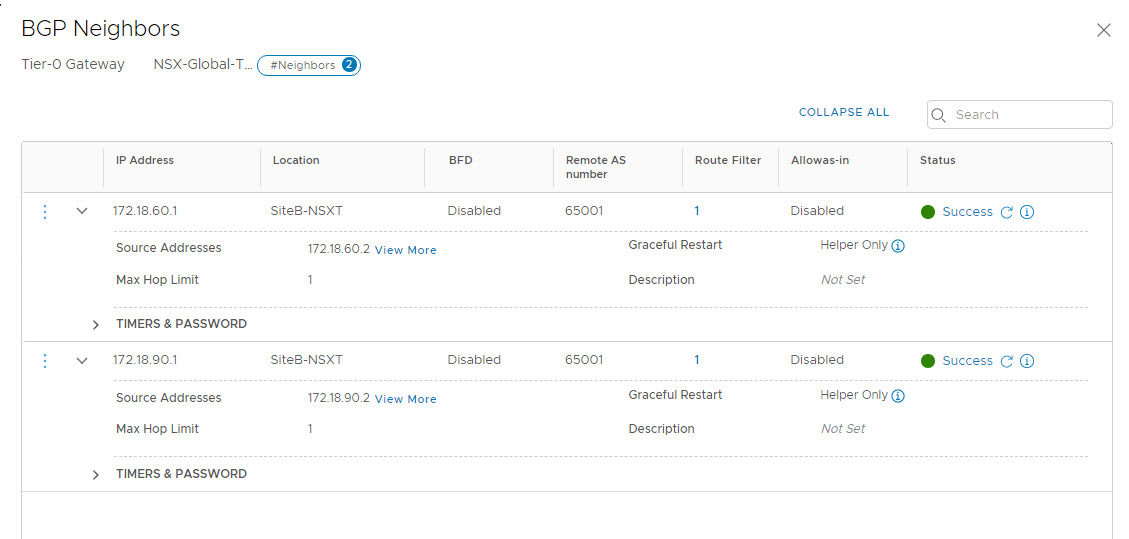The height and width of the screenshot is (539, 1129).
Task: Click Helper Only info icon for 172.18.60.1
Action: pos(898,246)
